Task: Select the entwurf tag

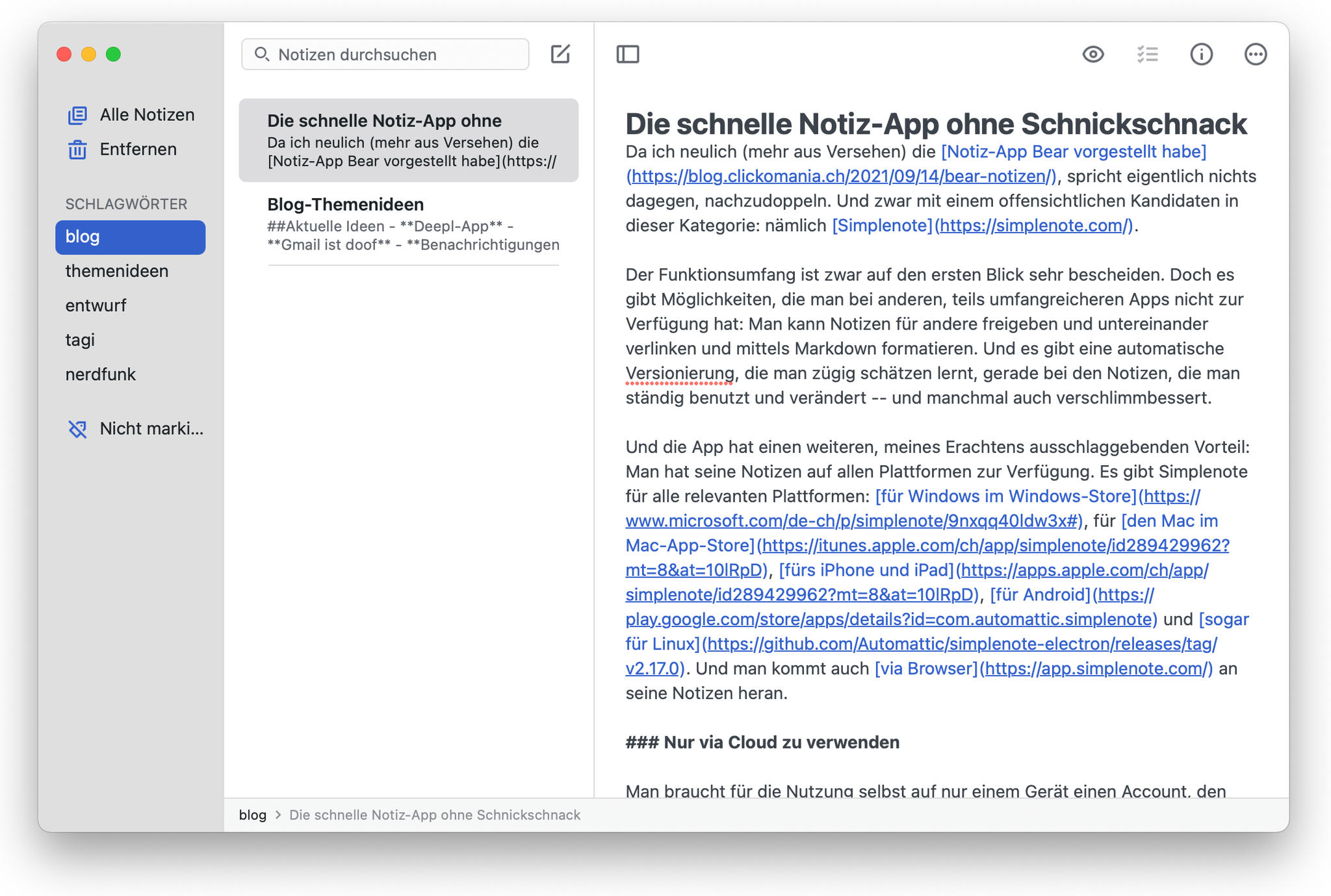Action: pyautogui.click(x=131, y=305)
